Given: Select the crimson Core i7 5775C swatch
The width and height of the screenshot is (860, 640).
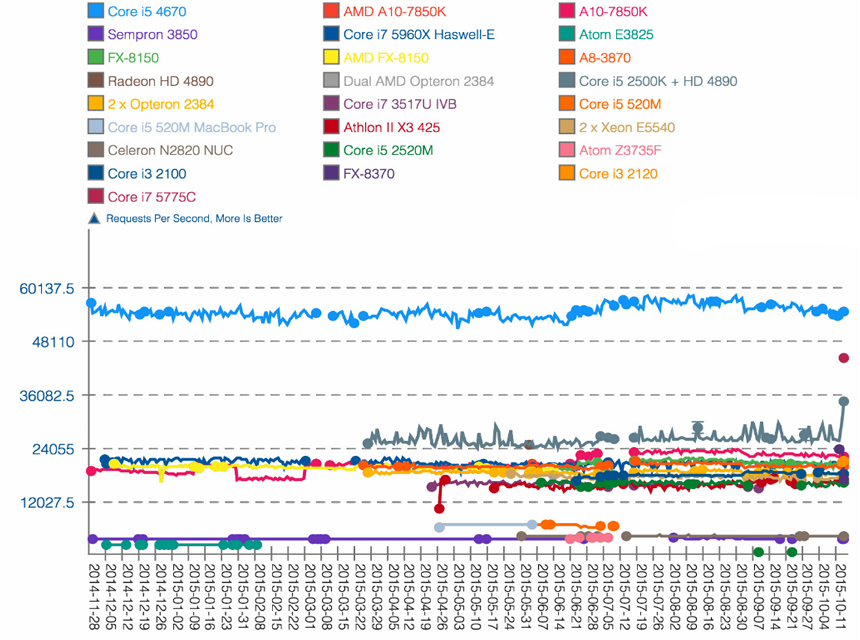Looking at the screenshot, I should tap(95, 196).
